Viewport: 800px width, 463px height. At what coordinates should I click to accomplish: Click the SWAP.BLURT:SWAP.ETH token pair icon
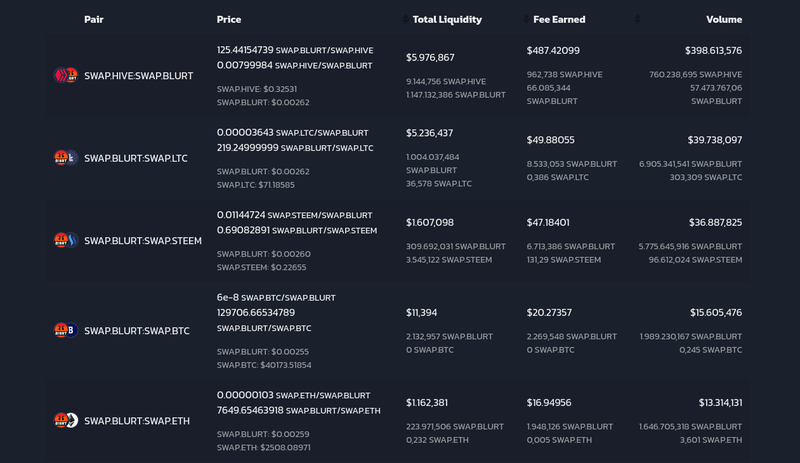click(66, 420)
